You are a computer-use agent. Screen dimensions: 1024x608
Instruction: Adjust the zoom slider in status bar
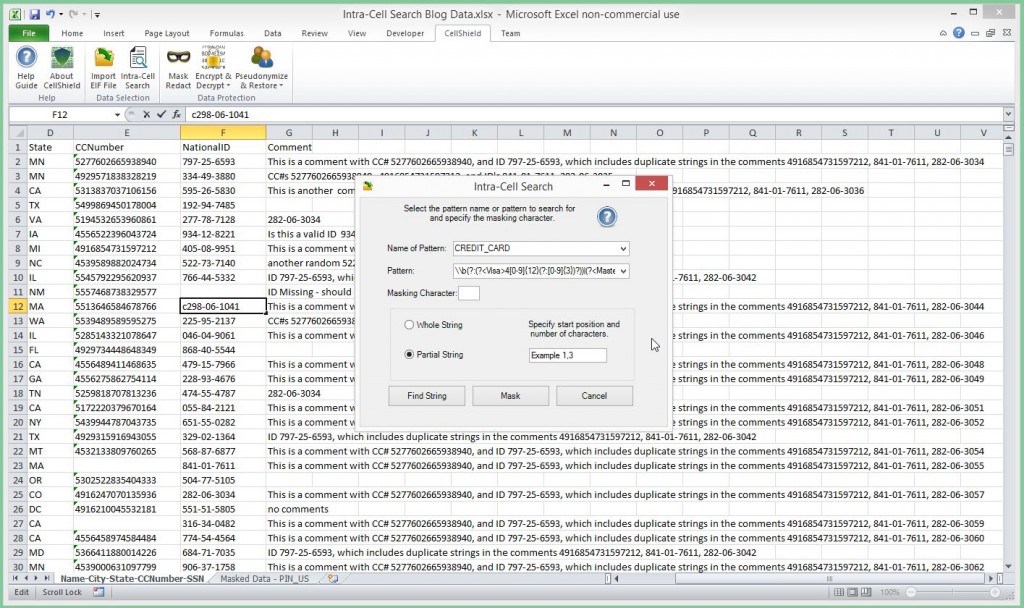(953, 592)
